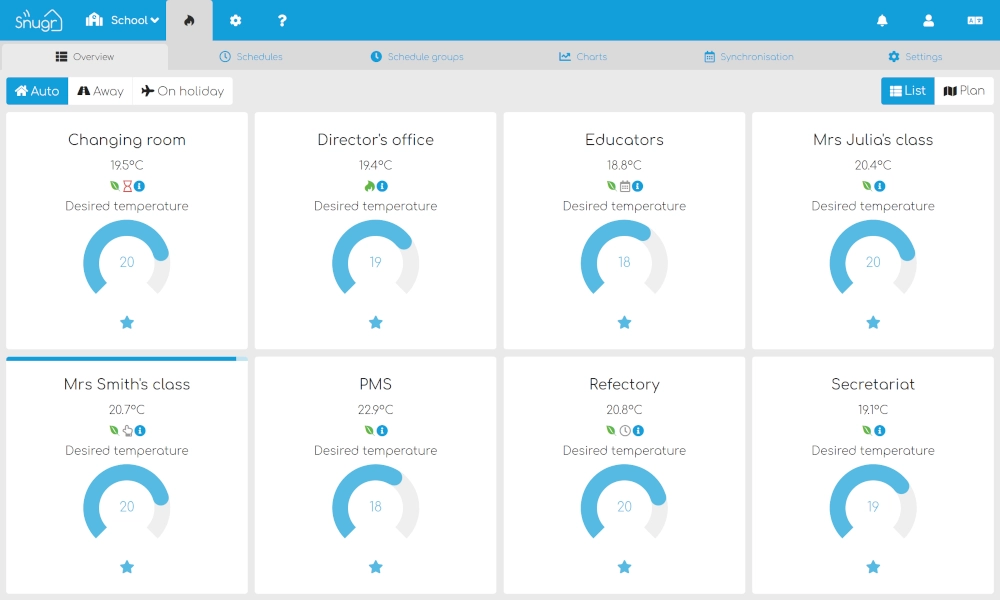Adjust Mrs Julia's class temperature dial

[873, 258]
